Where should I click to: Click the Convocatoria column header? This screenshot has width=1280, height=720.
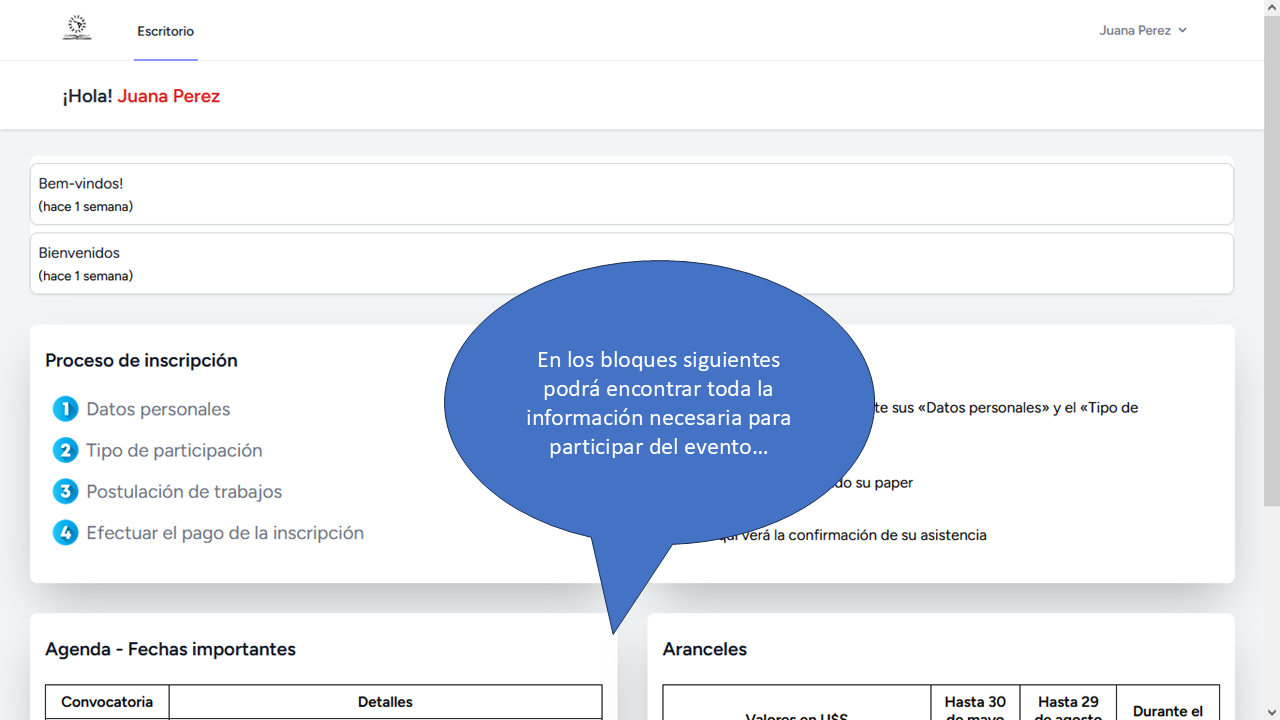click(x=107, y=702)
